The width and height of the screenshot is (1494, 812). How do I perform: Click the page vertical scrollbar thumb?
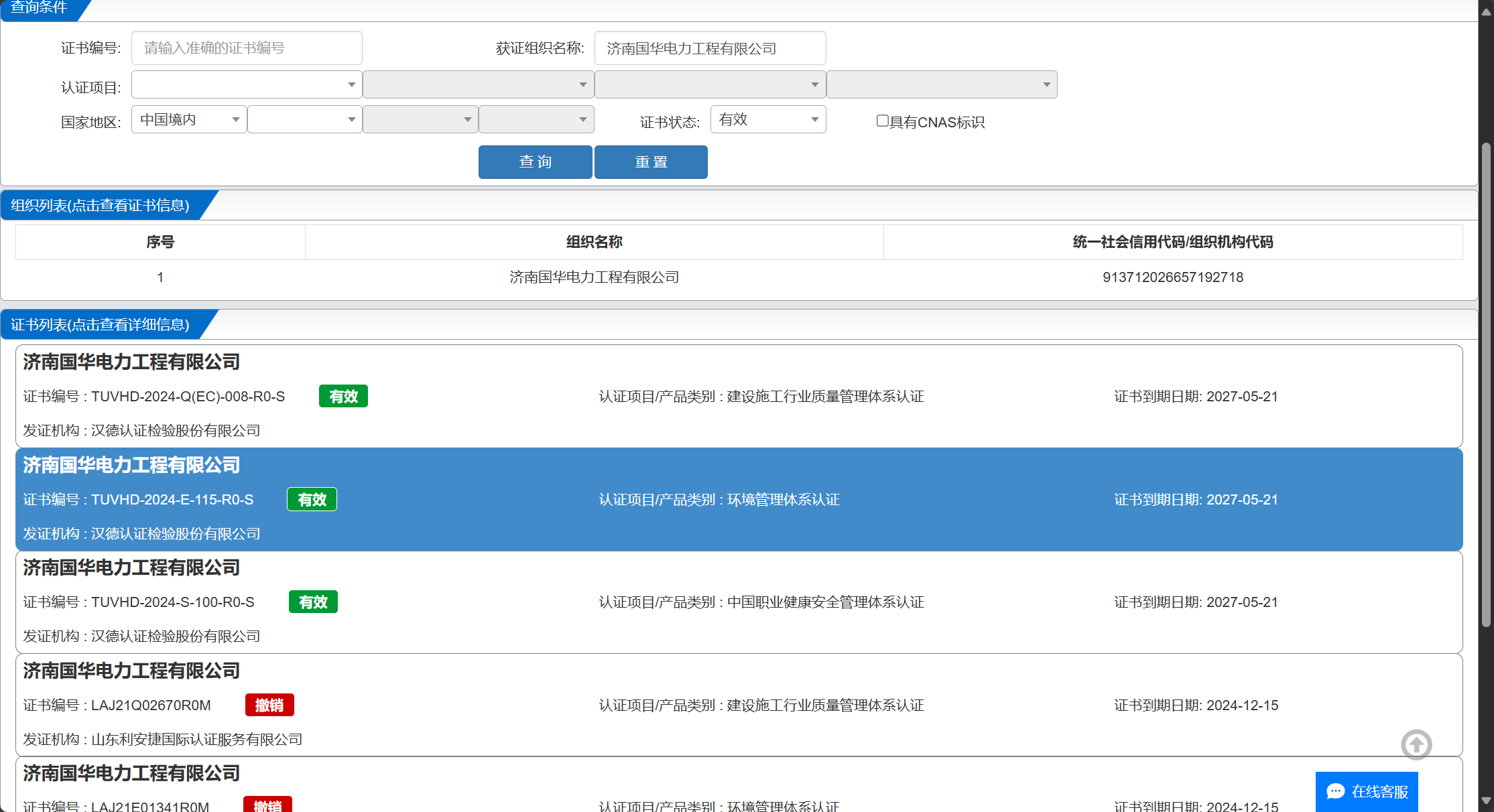(x=1486, y=384)
